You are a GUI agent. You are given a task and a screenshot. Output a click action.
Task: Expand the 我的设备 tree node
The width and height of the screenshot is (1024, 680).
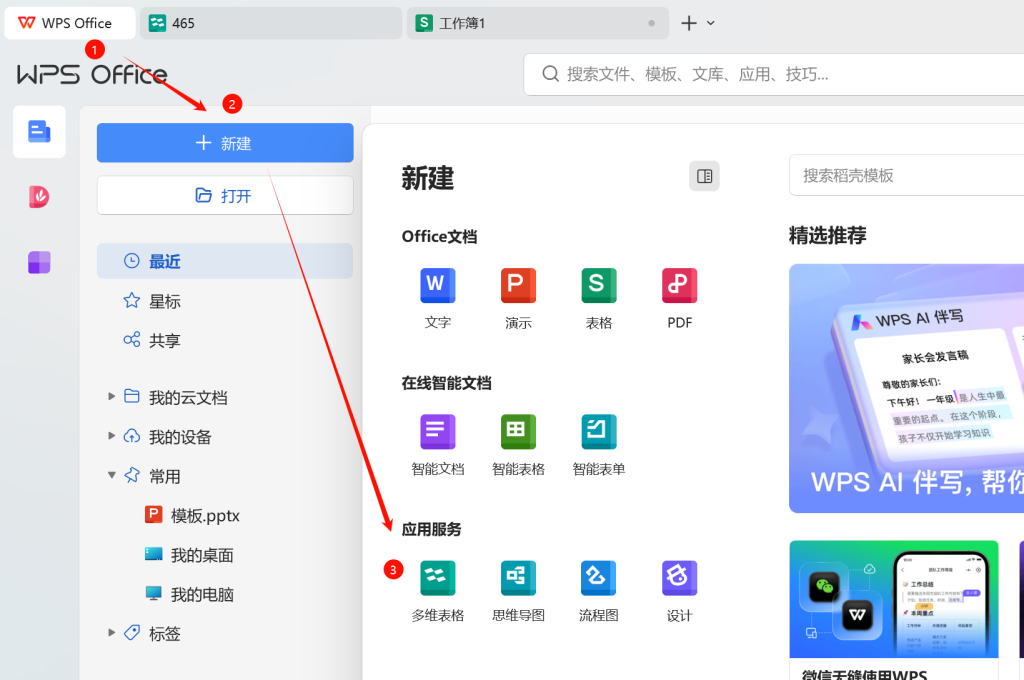point(112,436)
